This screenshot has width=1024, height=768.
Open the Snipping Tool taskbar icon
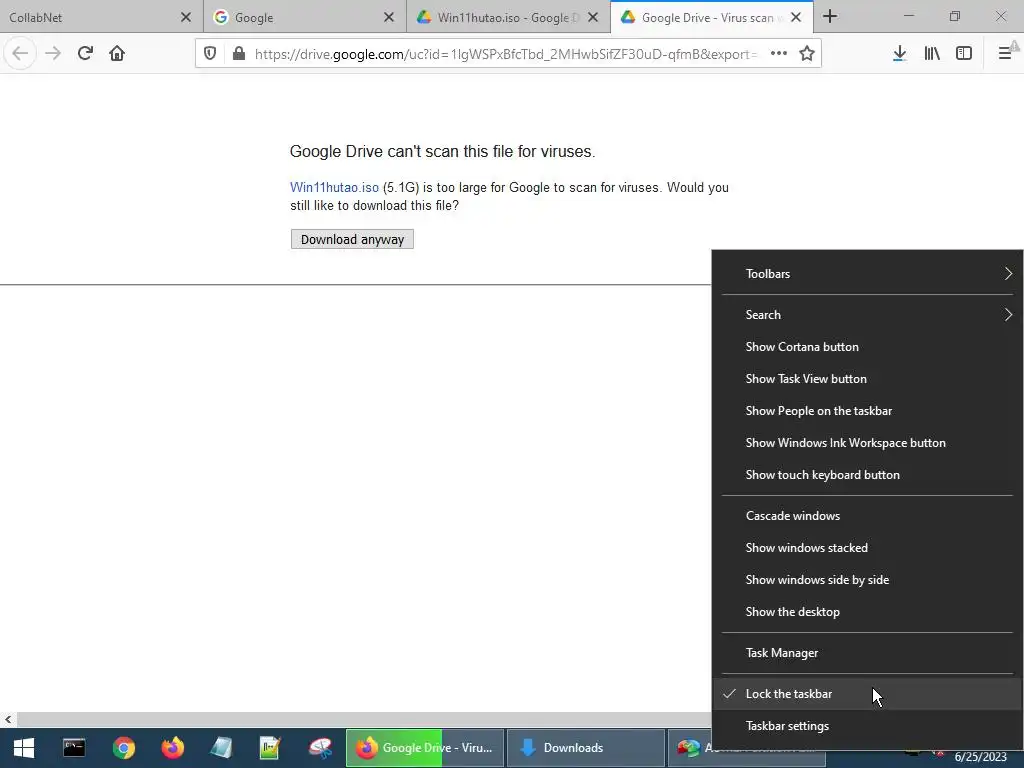[x=320, y=748]
